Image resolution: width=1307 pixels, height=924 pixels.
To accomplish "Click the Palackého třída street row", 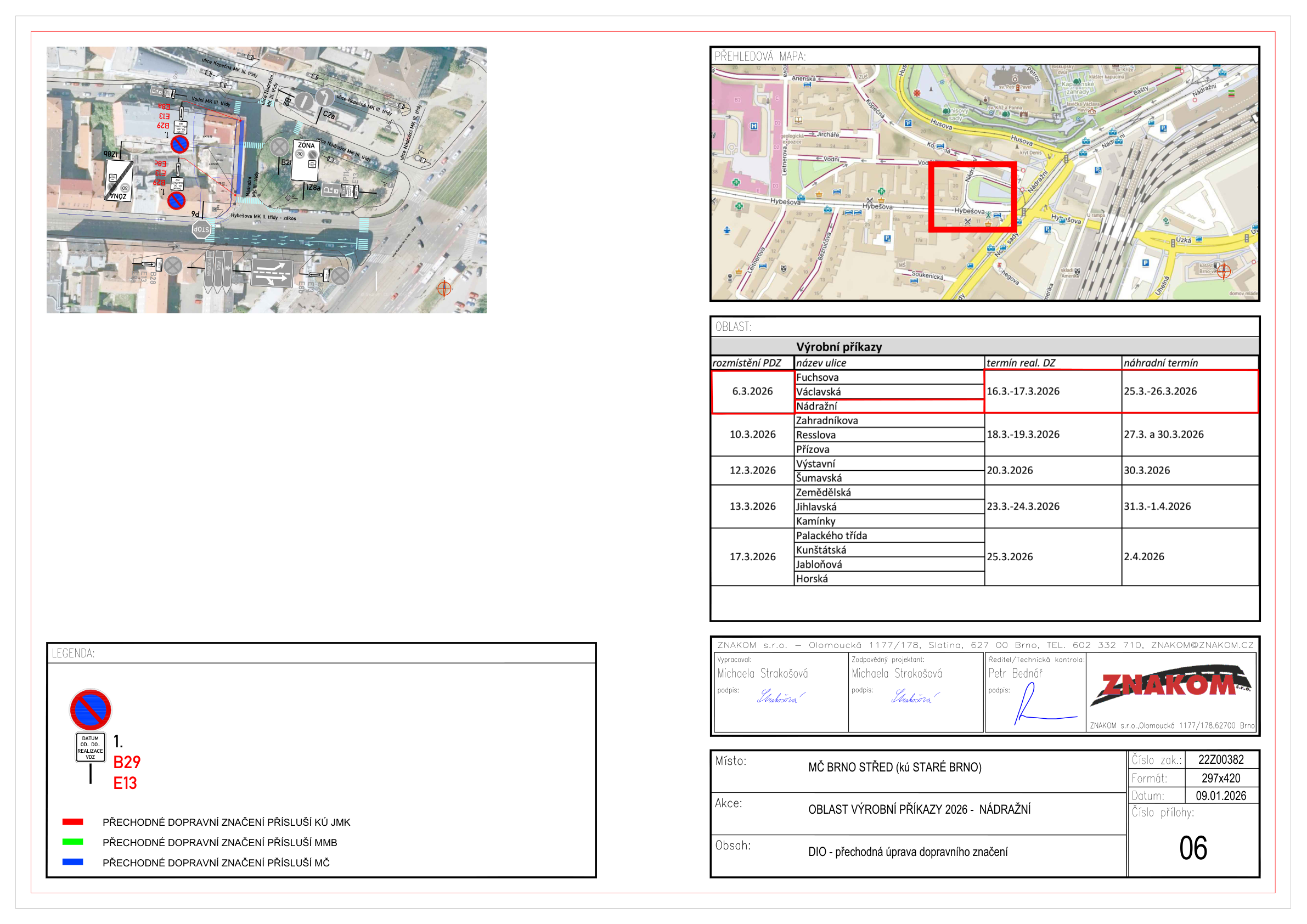I will coord(889,536).
